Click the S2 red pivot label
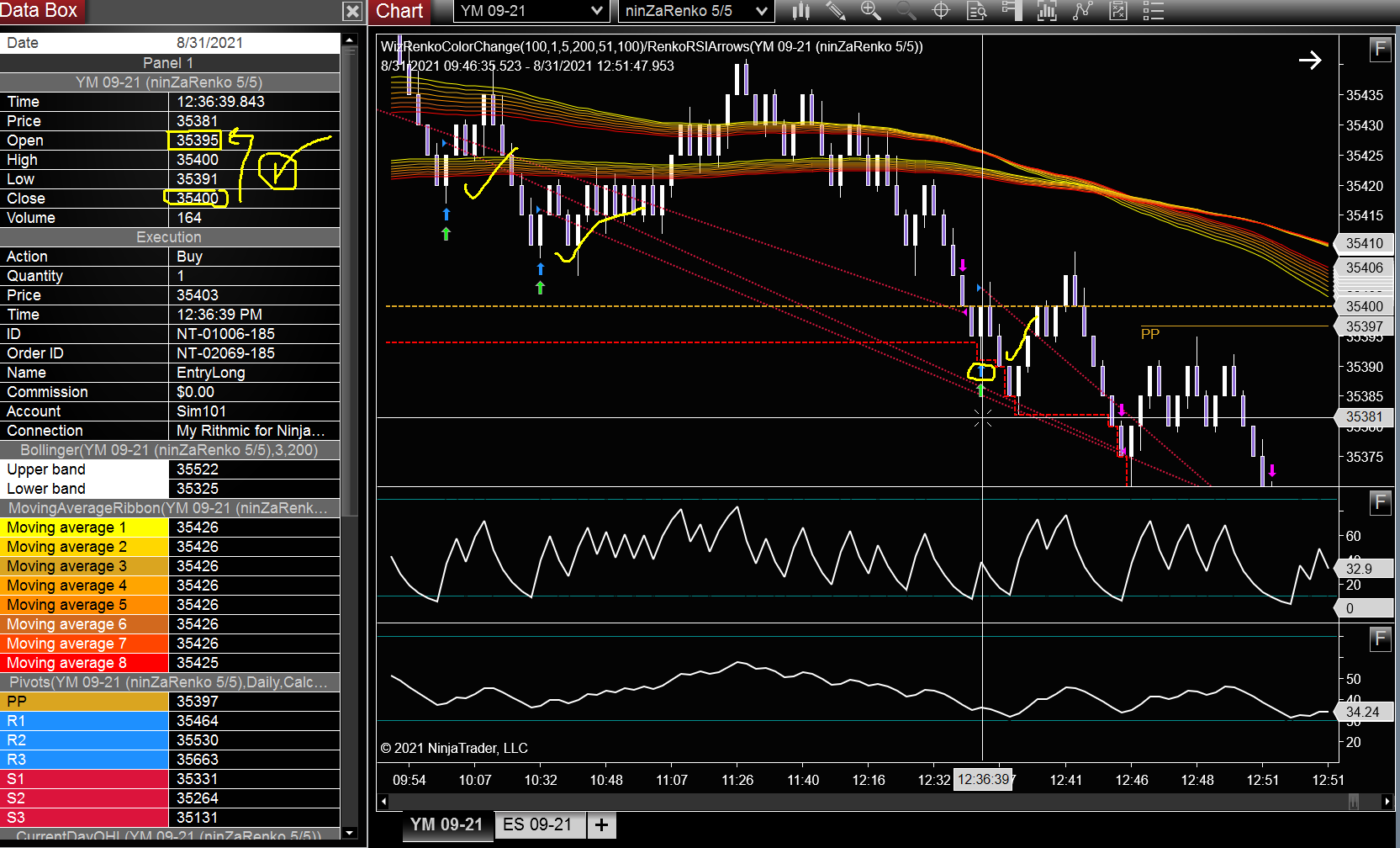 [x=84, y=798]
